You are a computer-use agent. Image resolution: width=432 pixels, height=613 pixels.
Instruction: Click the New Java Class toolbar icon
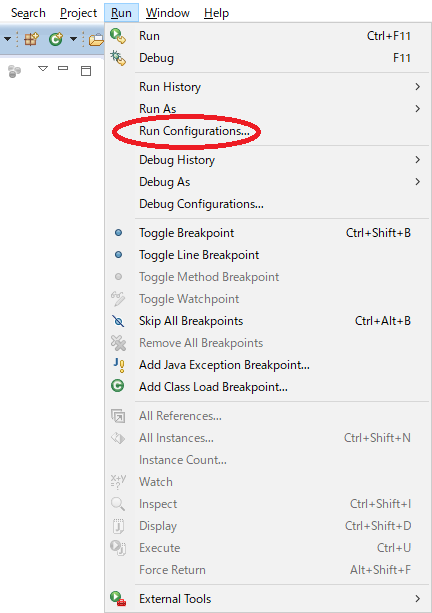56,39
